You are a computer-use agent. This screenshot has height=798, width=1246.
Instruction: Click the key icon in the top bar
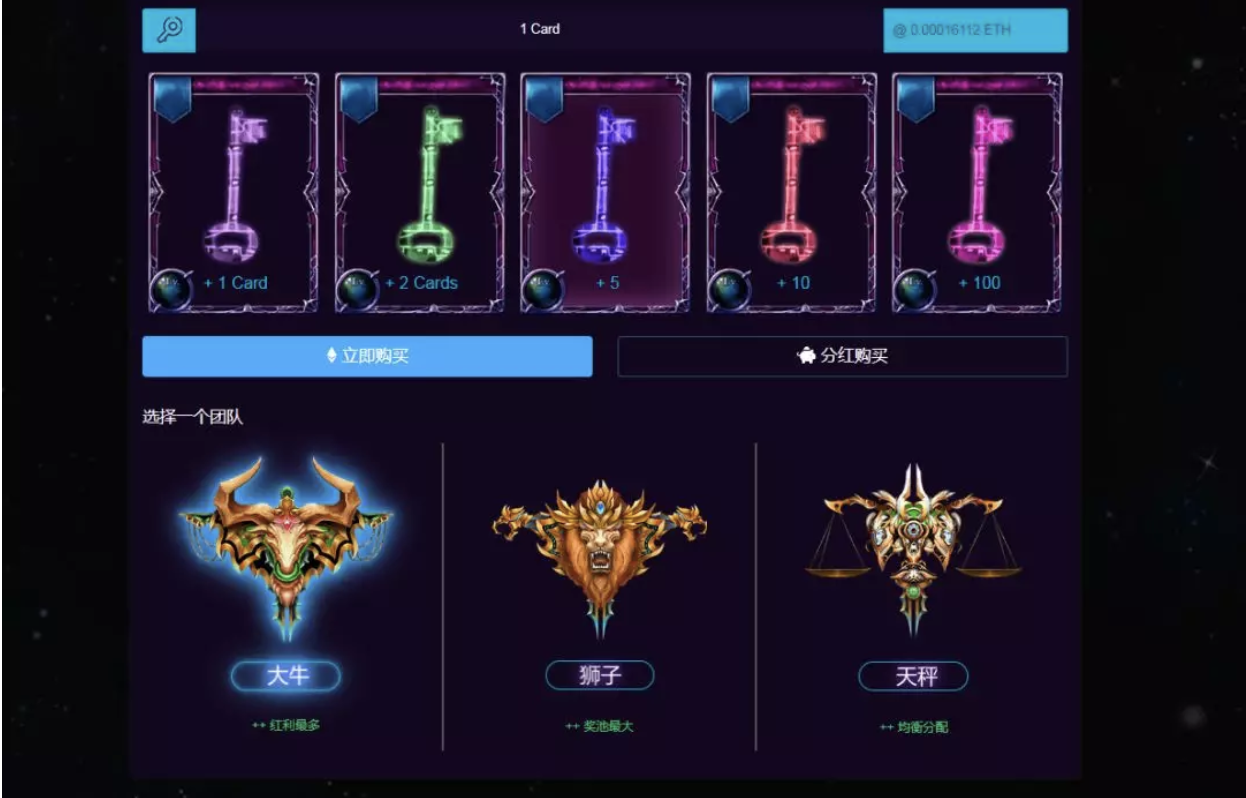click(x=169, y=30)
